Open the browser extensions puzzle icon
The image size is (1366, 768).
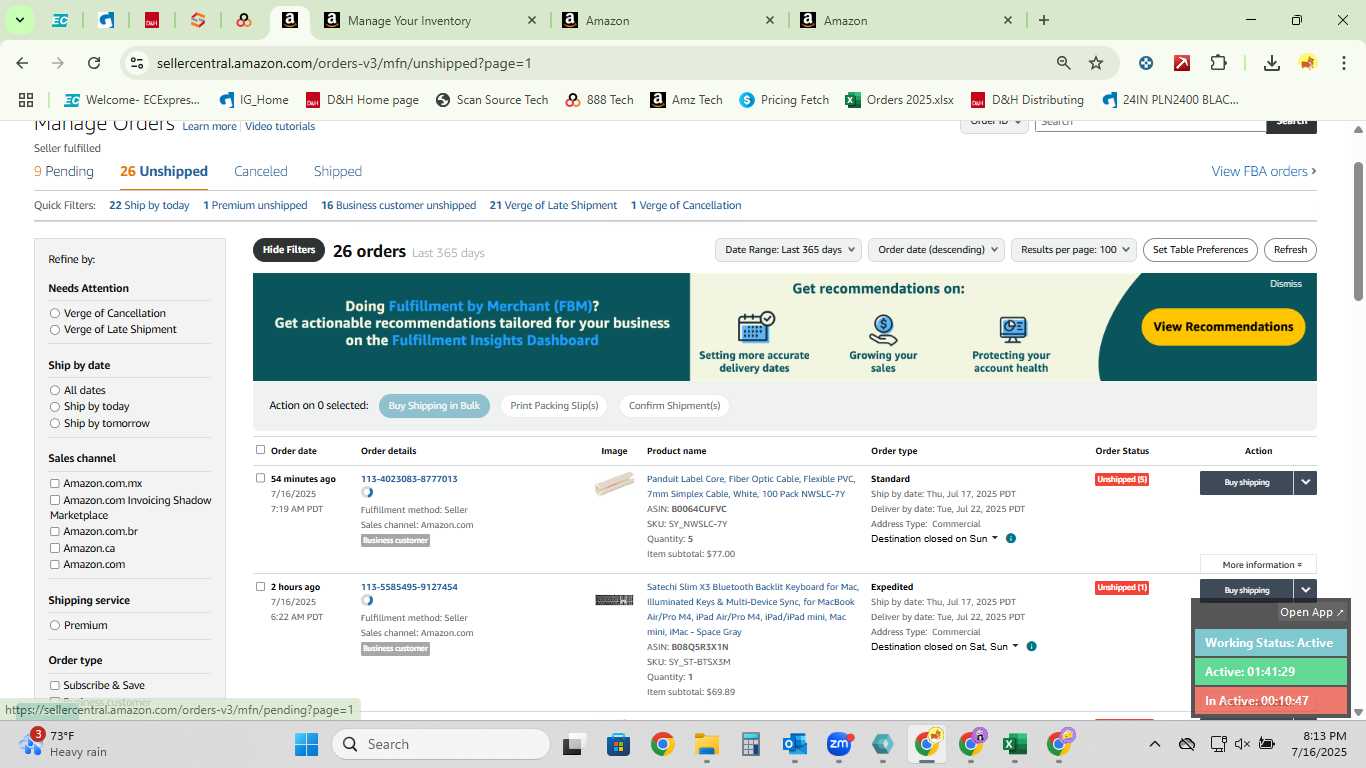(x=1218, y=63)
